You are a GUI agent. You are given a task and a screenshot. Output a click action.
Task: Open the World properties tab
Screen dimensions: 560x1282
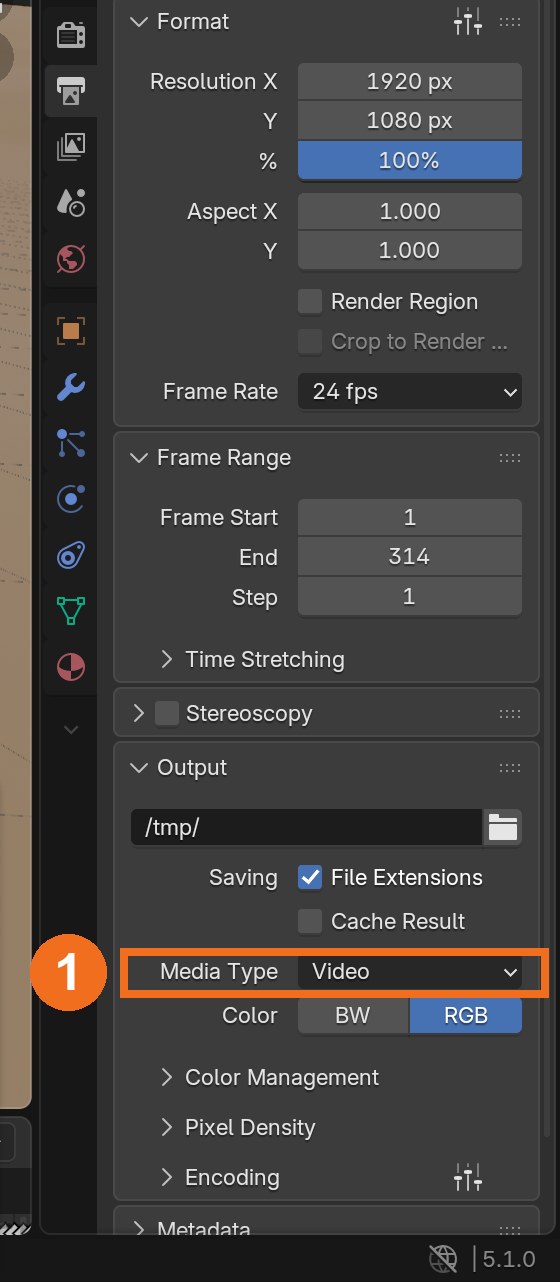(71, 259)
